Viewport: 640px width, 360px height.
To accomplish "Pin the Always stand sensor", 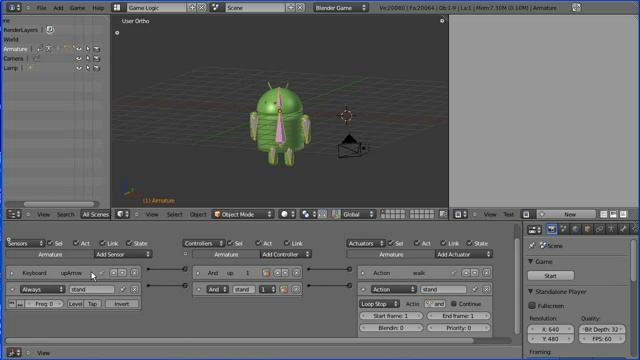I will [123, 289].
